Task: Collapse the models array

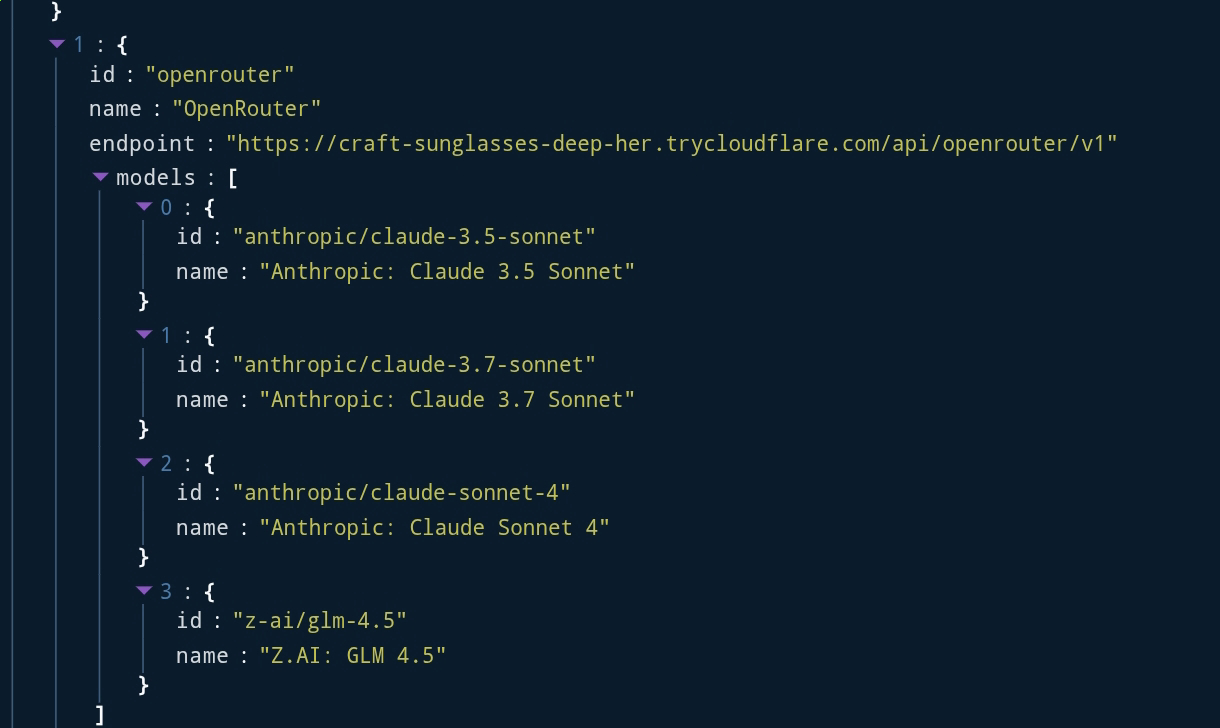Action: coord(100,177)
